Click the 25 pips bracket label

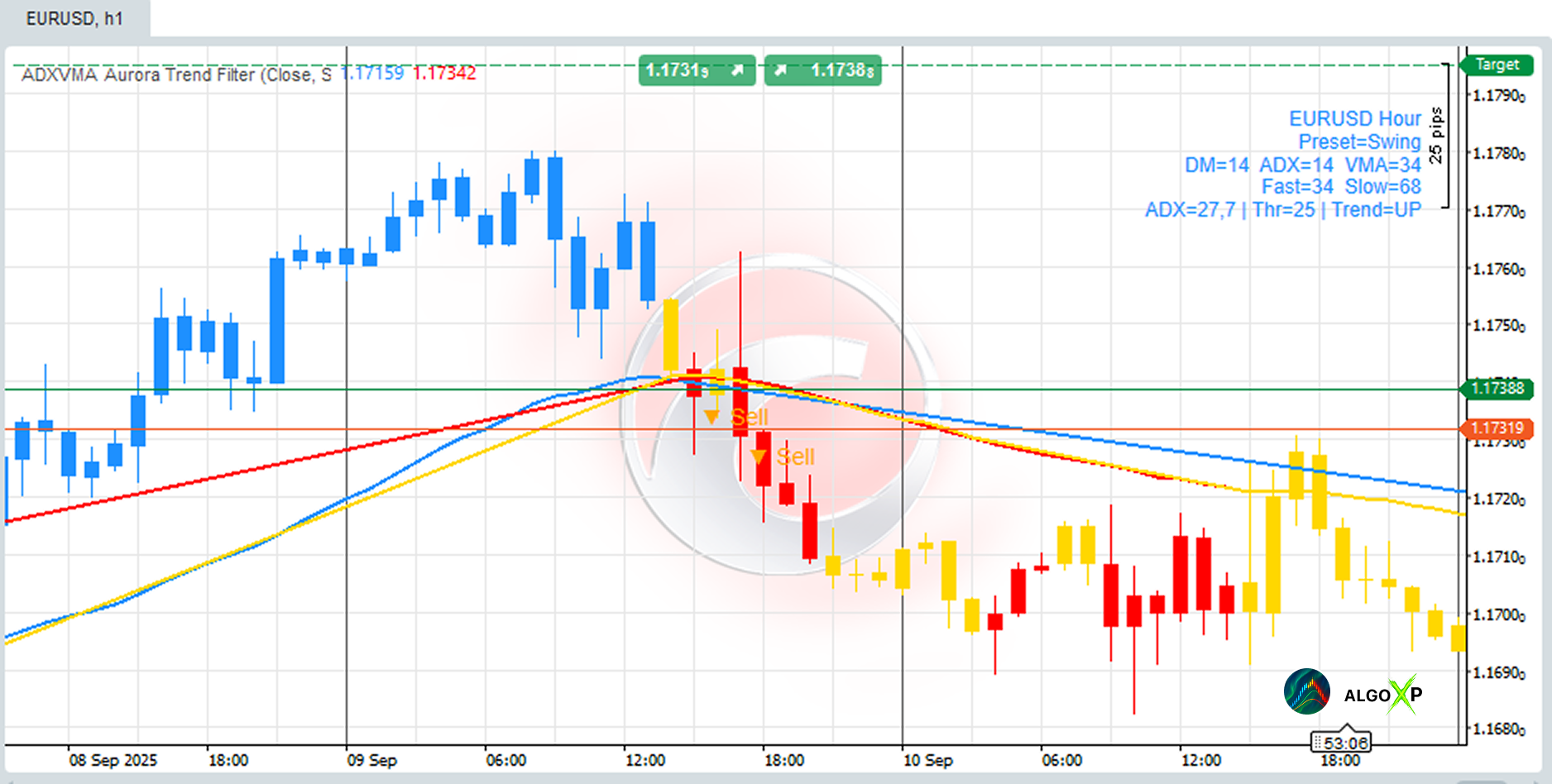(1436, 136)
